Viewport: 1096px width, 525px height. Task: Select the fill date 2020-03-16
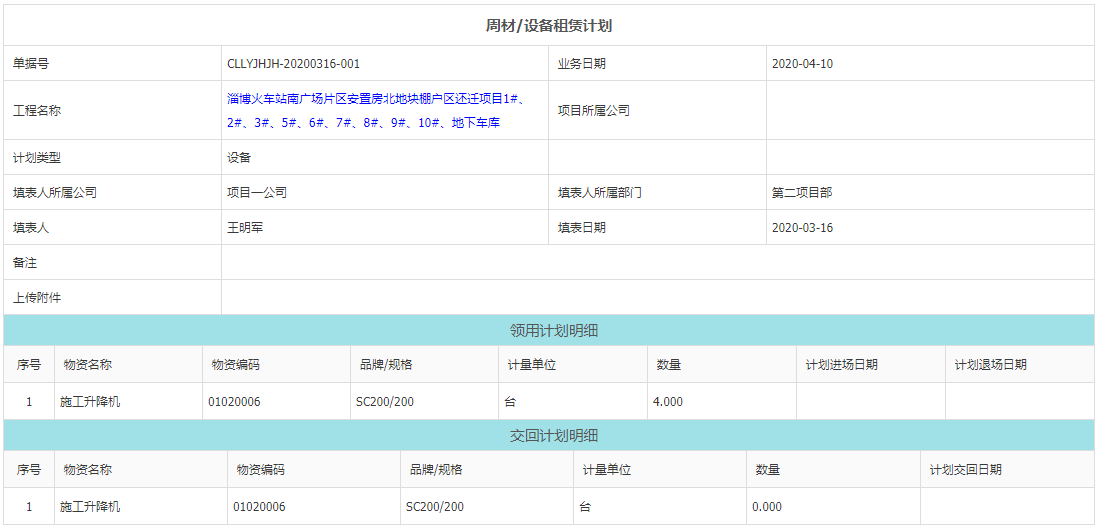pos(802,227)
